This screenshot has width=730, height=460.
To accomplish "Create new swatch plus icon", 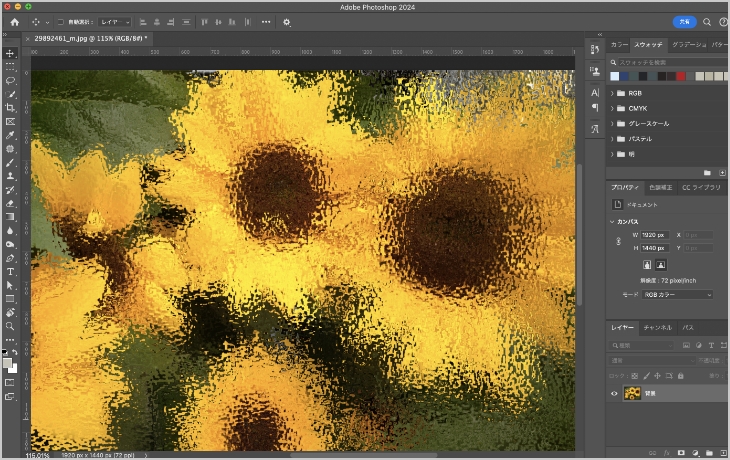I will [722, 173].
